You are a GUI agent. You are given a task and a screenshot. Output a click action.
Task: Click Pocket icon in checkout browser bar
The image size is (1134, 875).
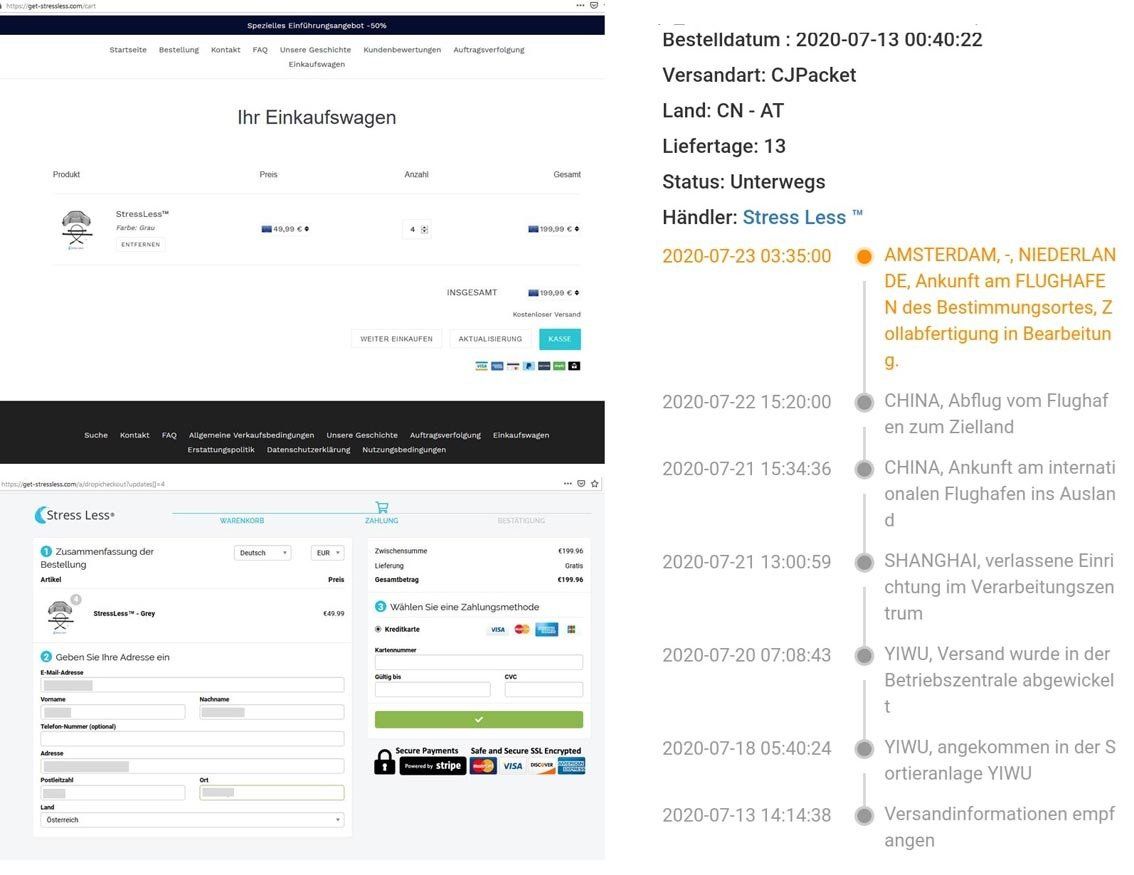point(581,484)
